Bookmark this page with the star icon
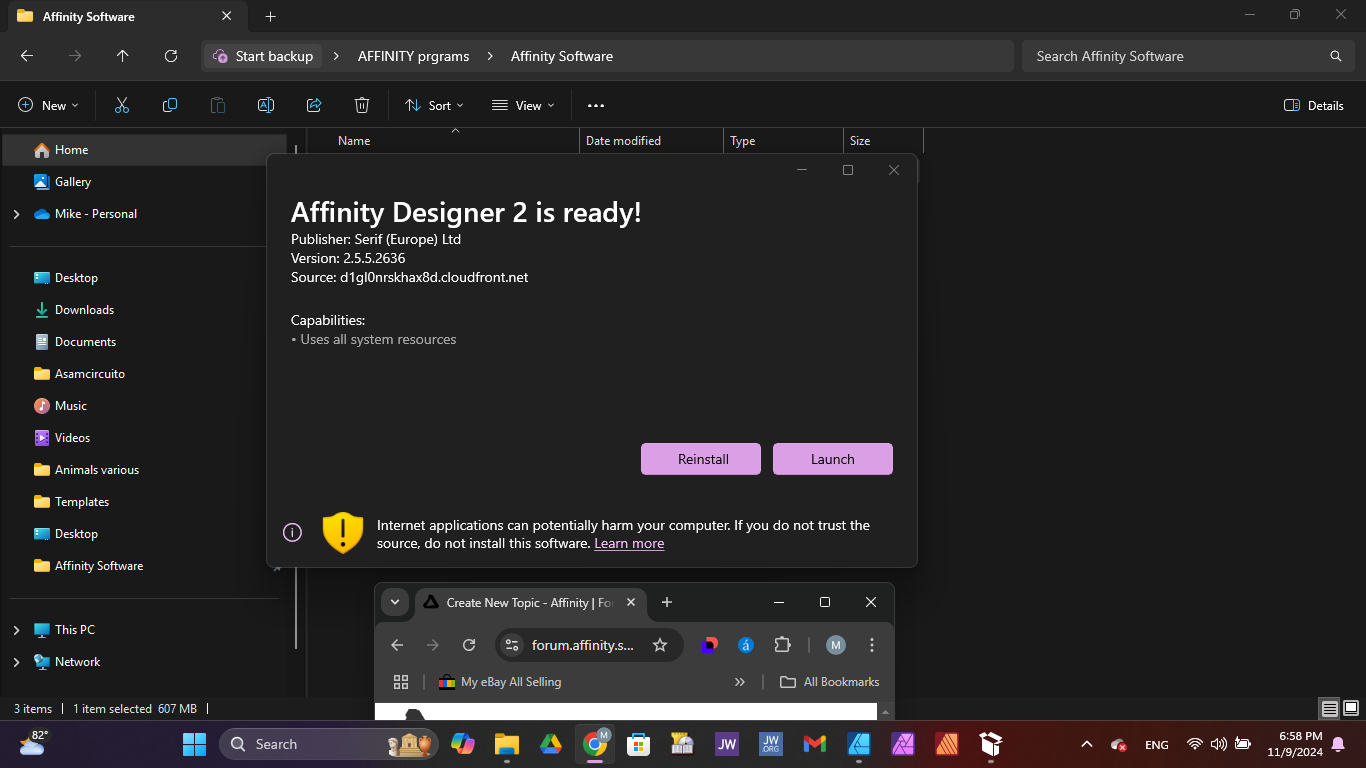The height and width of the screenshot is (768, 1366). [x=660, y=645]
